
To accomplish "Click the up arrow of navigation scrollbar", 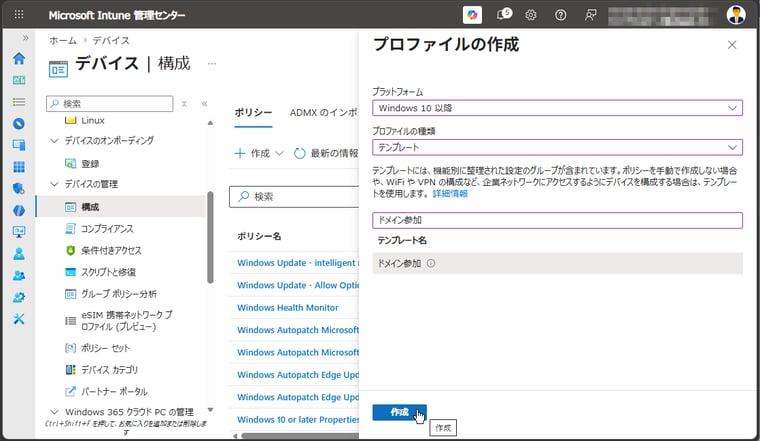I will point(210,123).
